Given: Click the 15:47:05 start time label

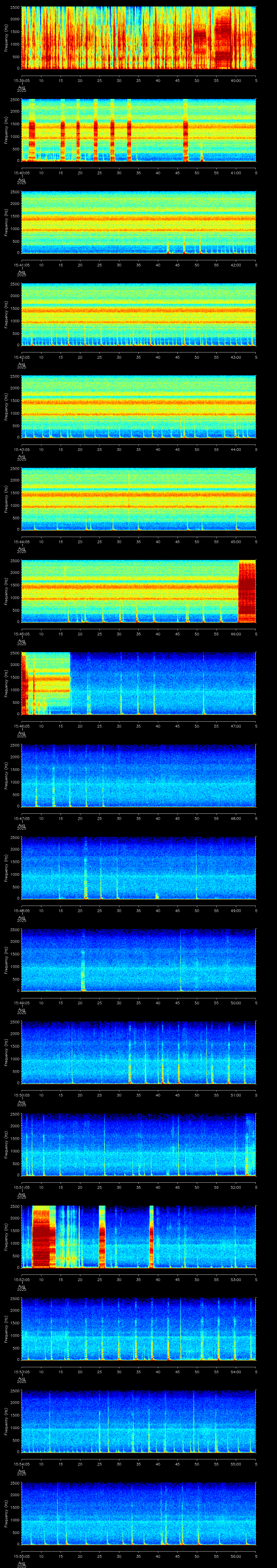Looking at the screenshot, I should pos(22,818).
